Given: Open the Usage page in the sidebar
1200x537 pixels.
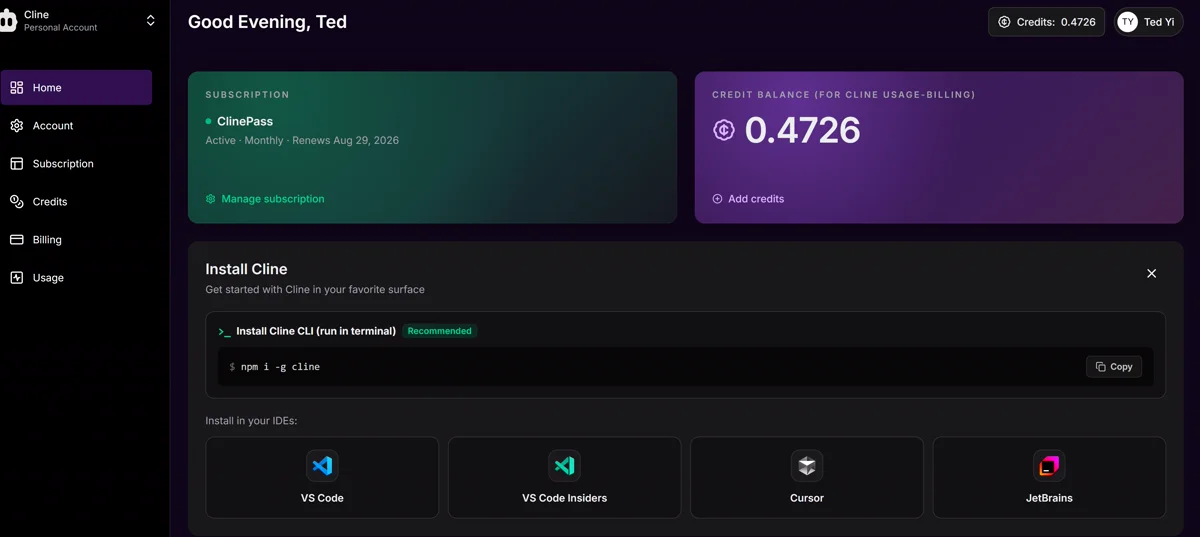Looking at the screenshot, I should (x=76, y=277).
